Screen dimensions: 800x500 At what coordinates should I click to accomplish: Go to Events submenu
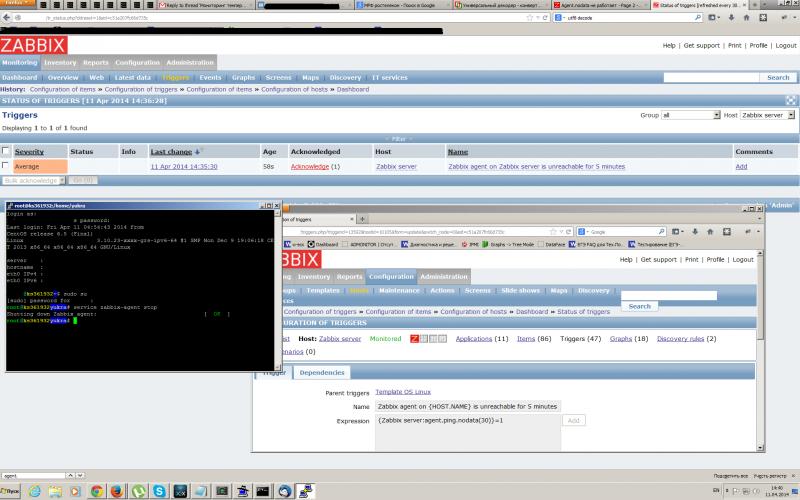[x=210, y=78]
